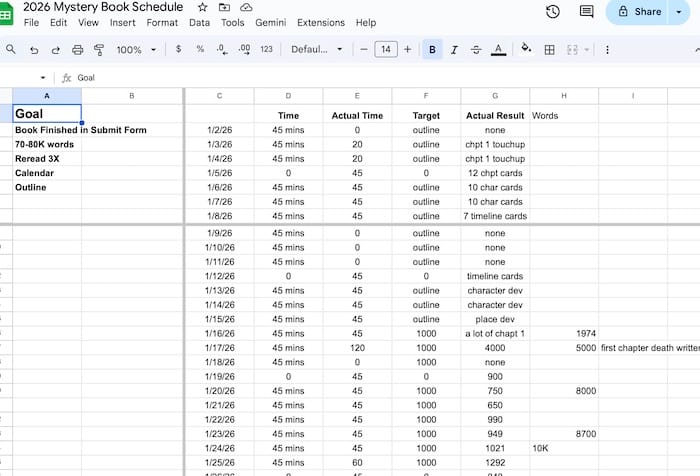Screen dimensions: 700x476
Task: Decrease decimal places
Action: click(x=222, y=49)
